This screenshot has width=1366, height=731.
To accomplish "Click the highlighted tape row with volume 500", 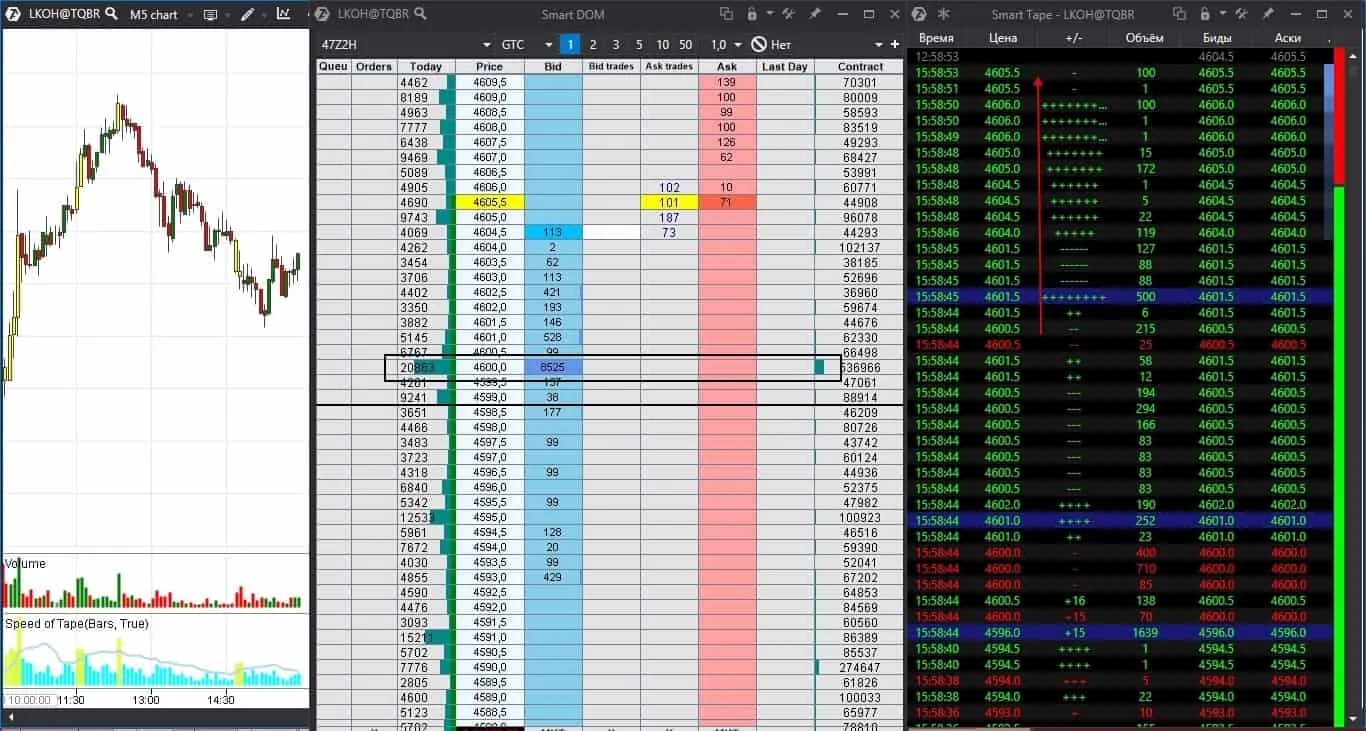I will click(1120, 297).
